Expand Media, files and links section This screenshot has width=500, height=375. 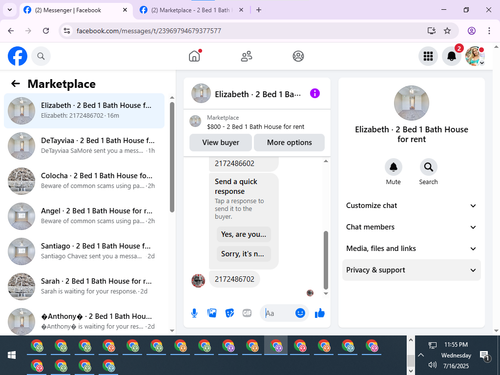point(411,248)
